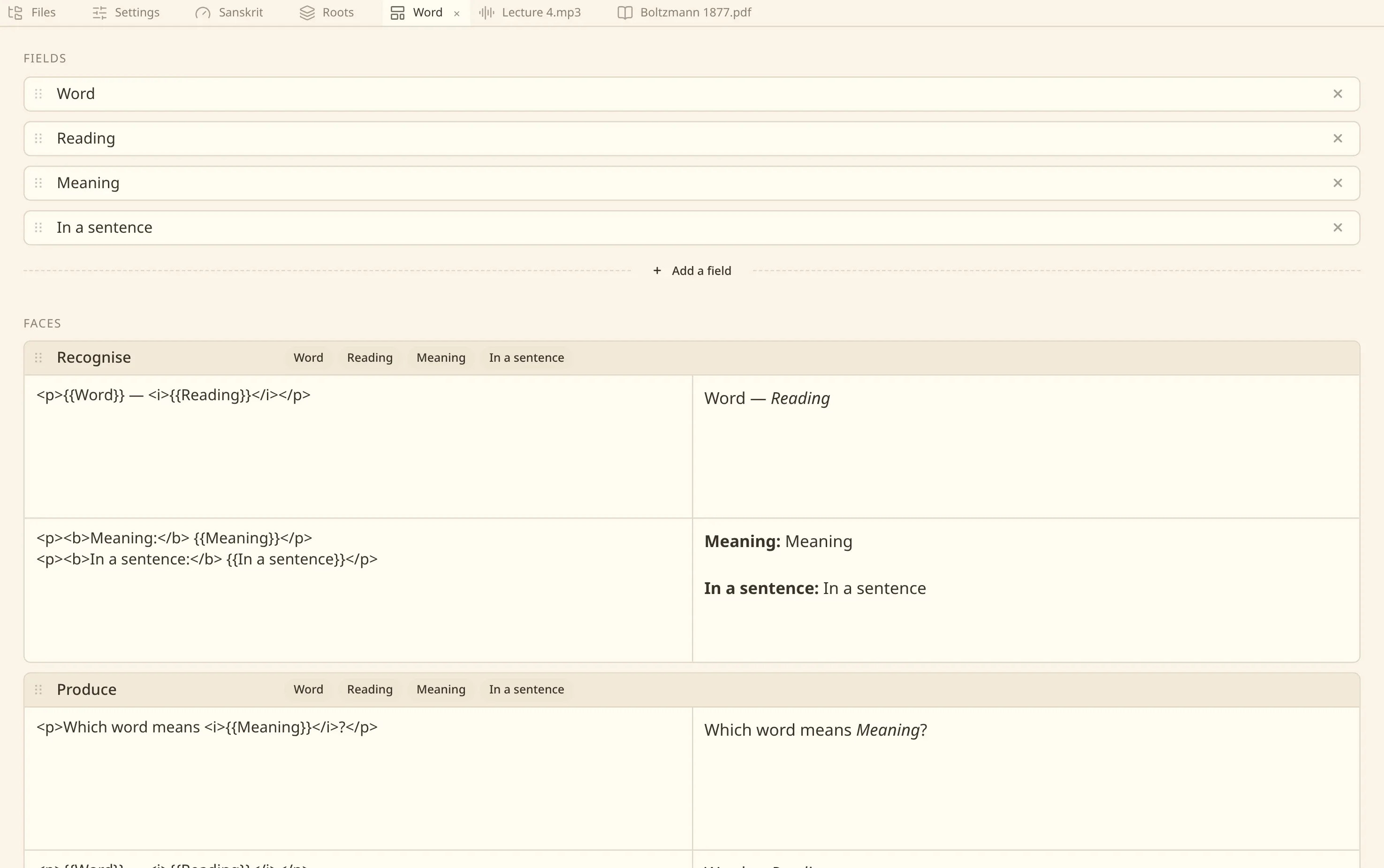Click the Word tab layout icon

(x=397, y=13)
